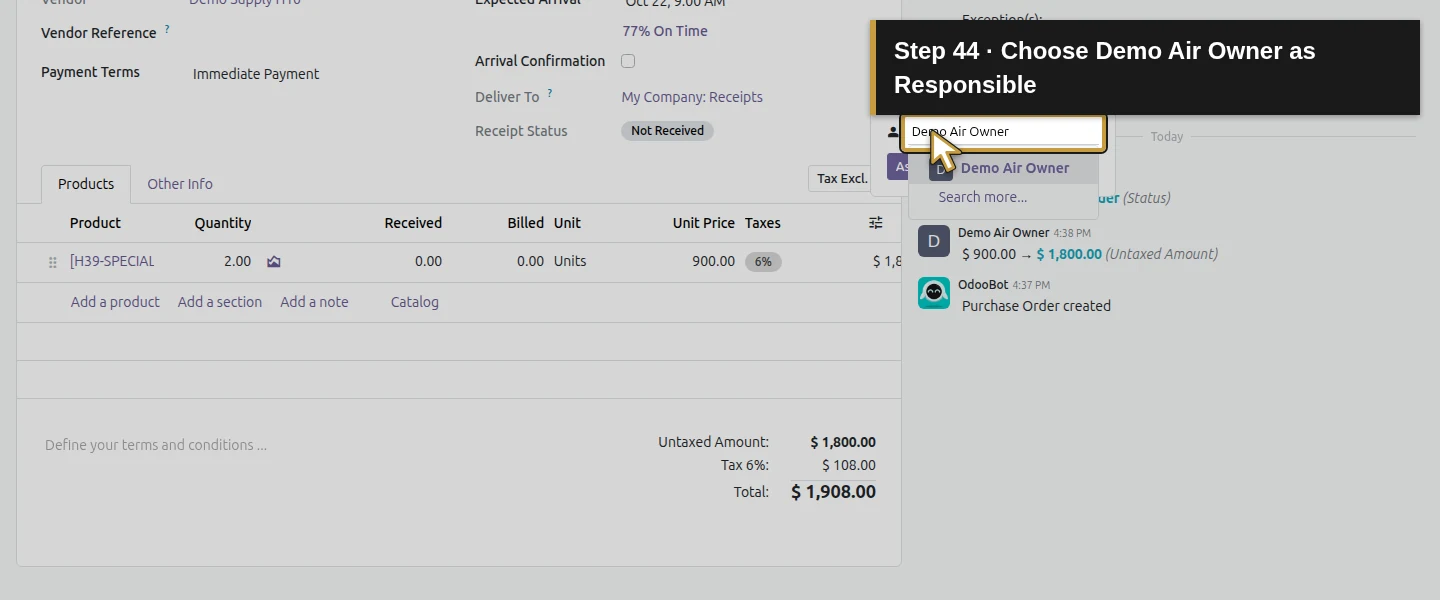The image size is (1440, 600).
Task: Open the Deliver To field My Company: Receipts
Action: 692,97
